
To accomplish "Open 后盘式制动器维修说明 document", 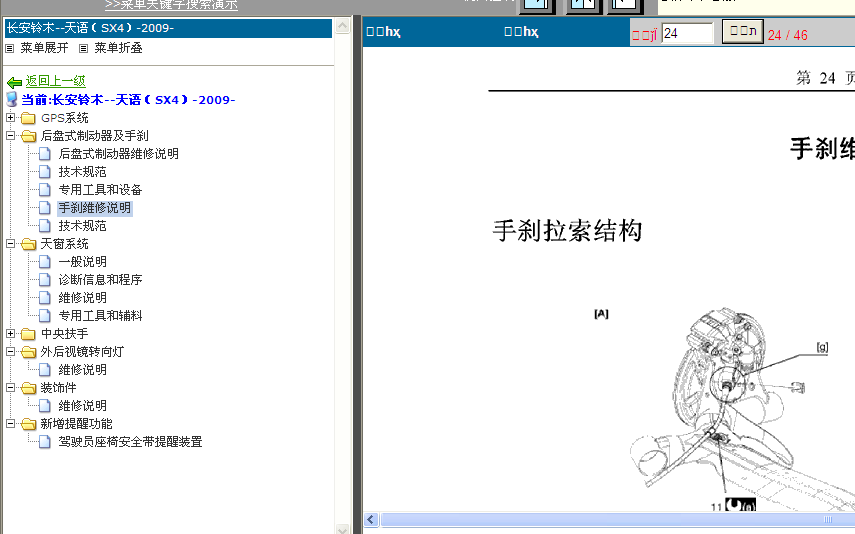I will (x=118, y=154).
